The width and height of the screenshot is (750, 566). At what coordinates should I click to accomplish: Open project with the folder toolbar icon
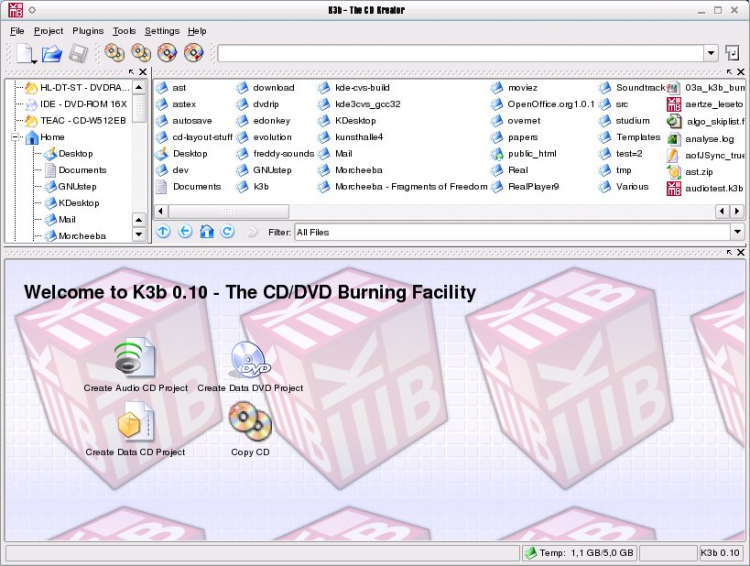click(x=52, y=54)
